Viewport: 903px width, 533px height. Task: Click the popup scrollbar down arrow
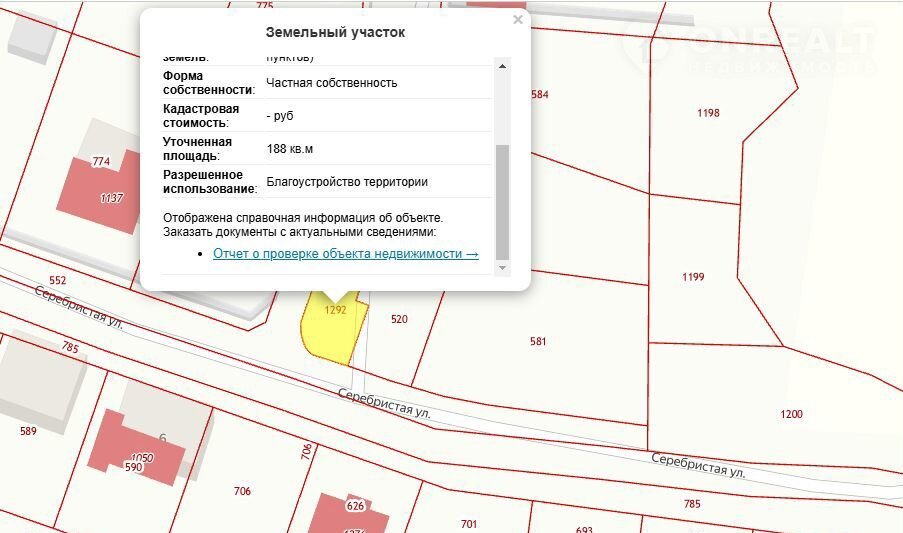[x=502, y=267]
